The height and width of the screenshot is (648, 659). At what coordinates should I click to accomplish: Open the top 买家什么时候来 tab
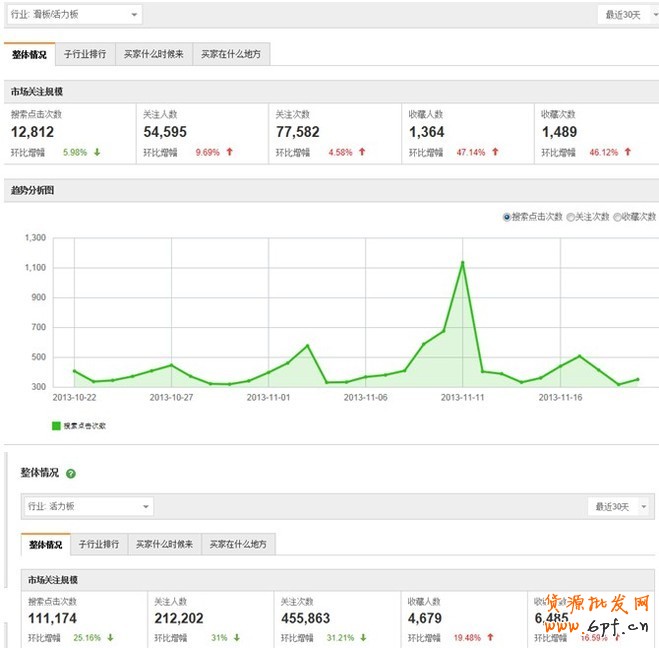coord(153,54)
